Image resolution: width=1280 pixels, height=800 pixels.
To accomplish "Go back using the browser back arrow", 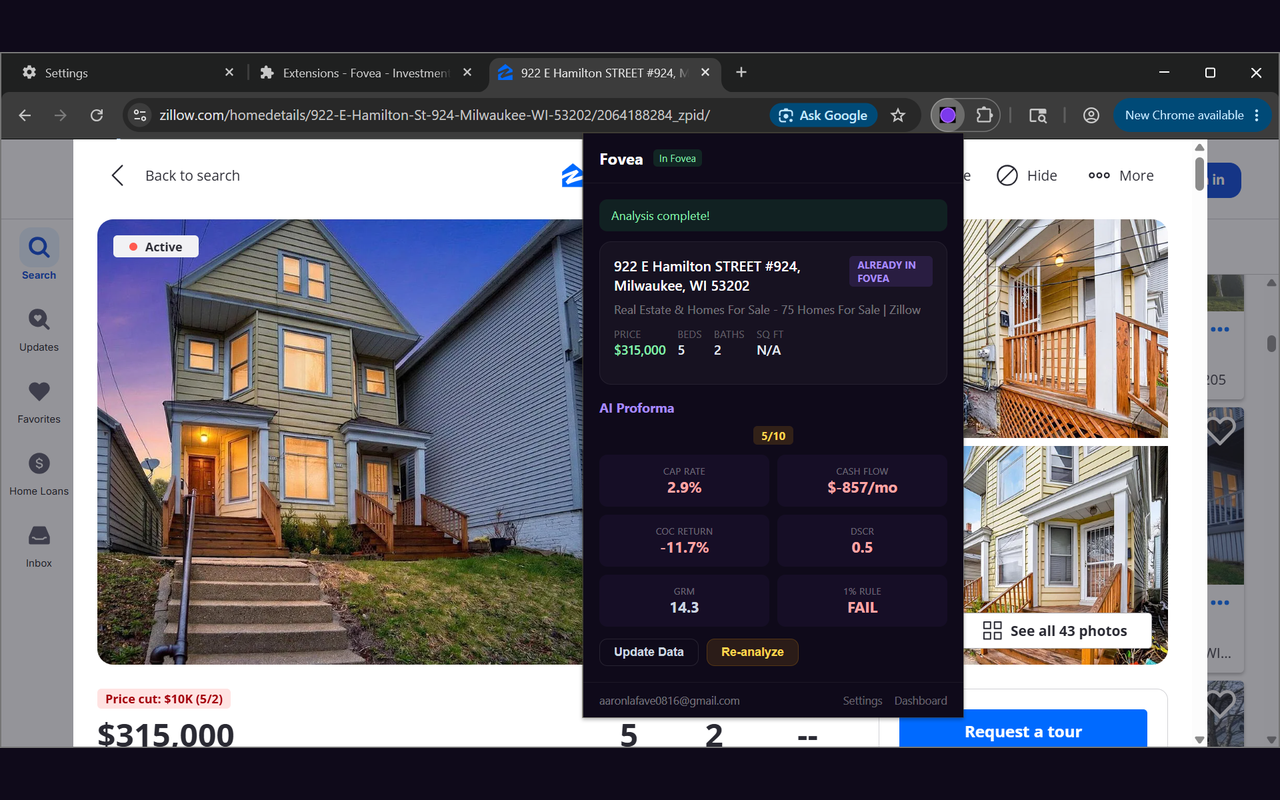I will point(25,115).
